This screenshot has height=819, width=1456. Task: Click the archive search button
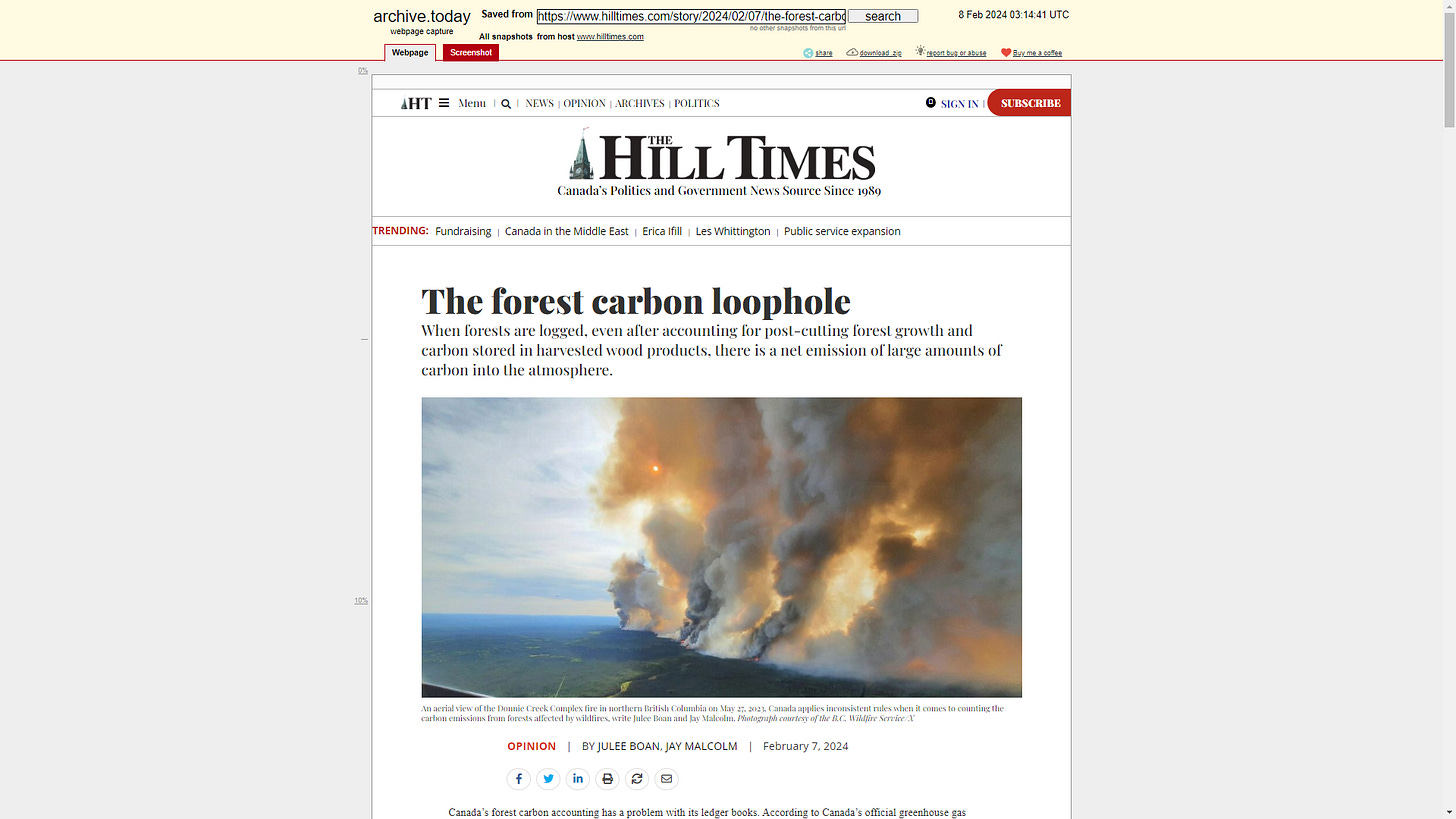point(883,16)
